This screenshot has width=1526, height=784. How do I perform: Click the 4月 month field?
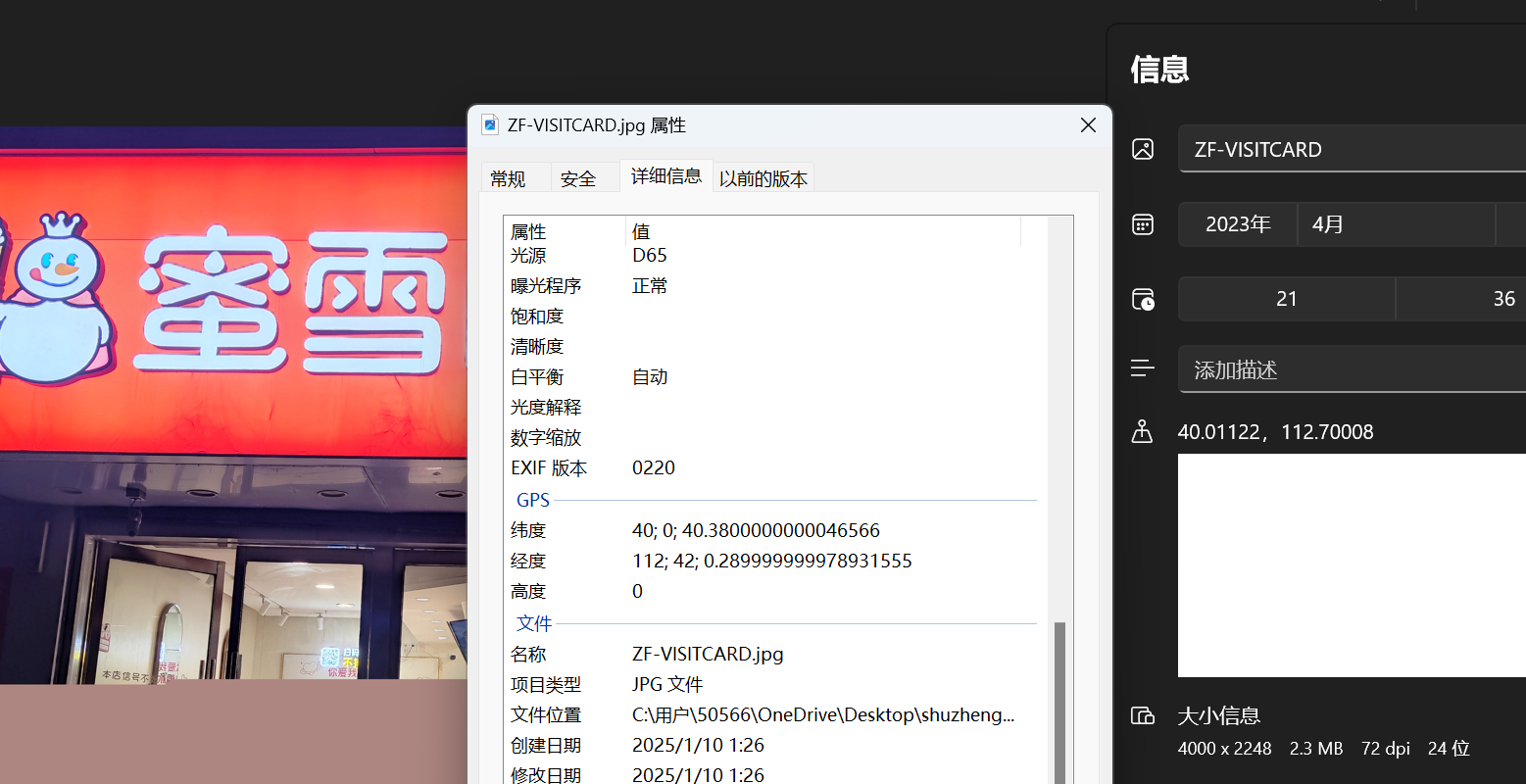1397,224
